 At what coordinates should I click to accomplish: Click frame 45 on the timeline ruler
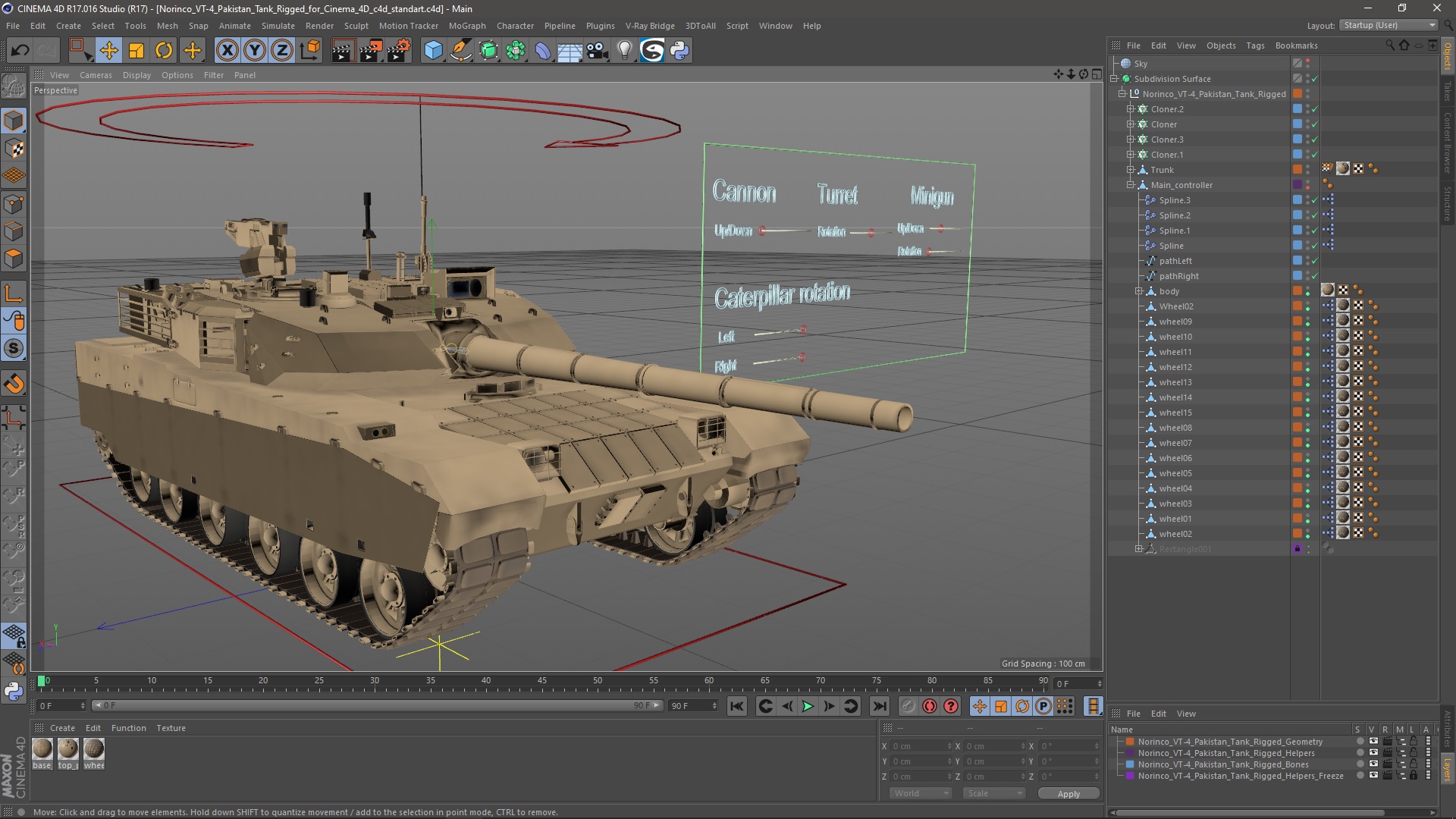pyautogui.click(x=542, y=681)
